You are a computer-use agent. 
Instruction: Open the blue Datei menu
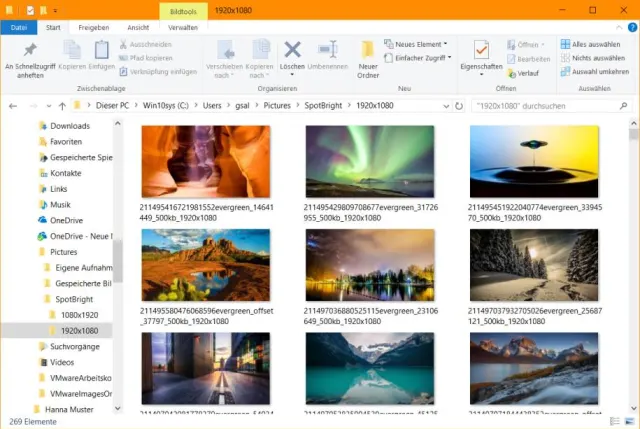click(x=18, y=28)
